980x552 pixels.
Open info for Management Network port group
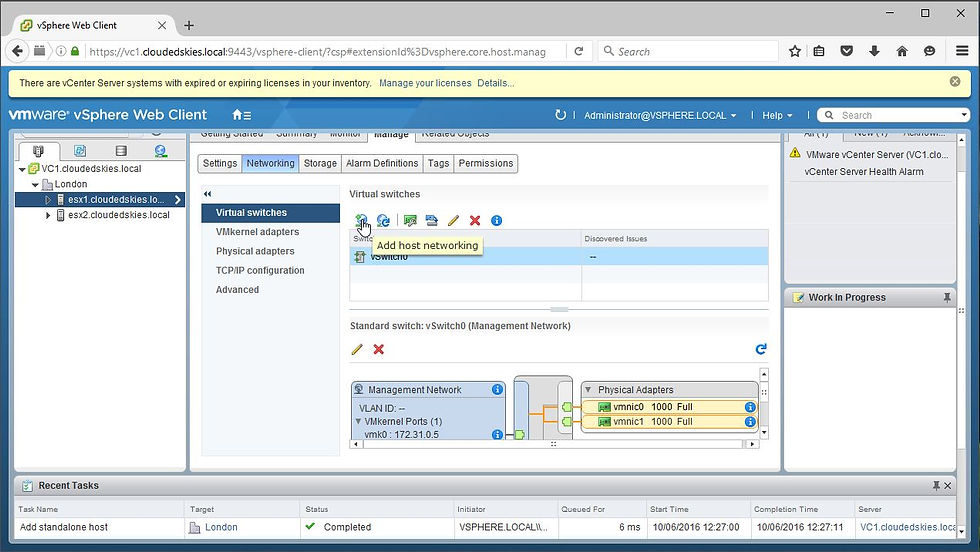[x=497, y=389]
